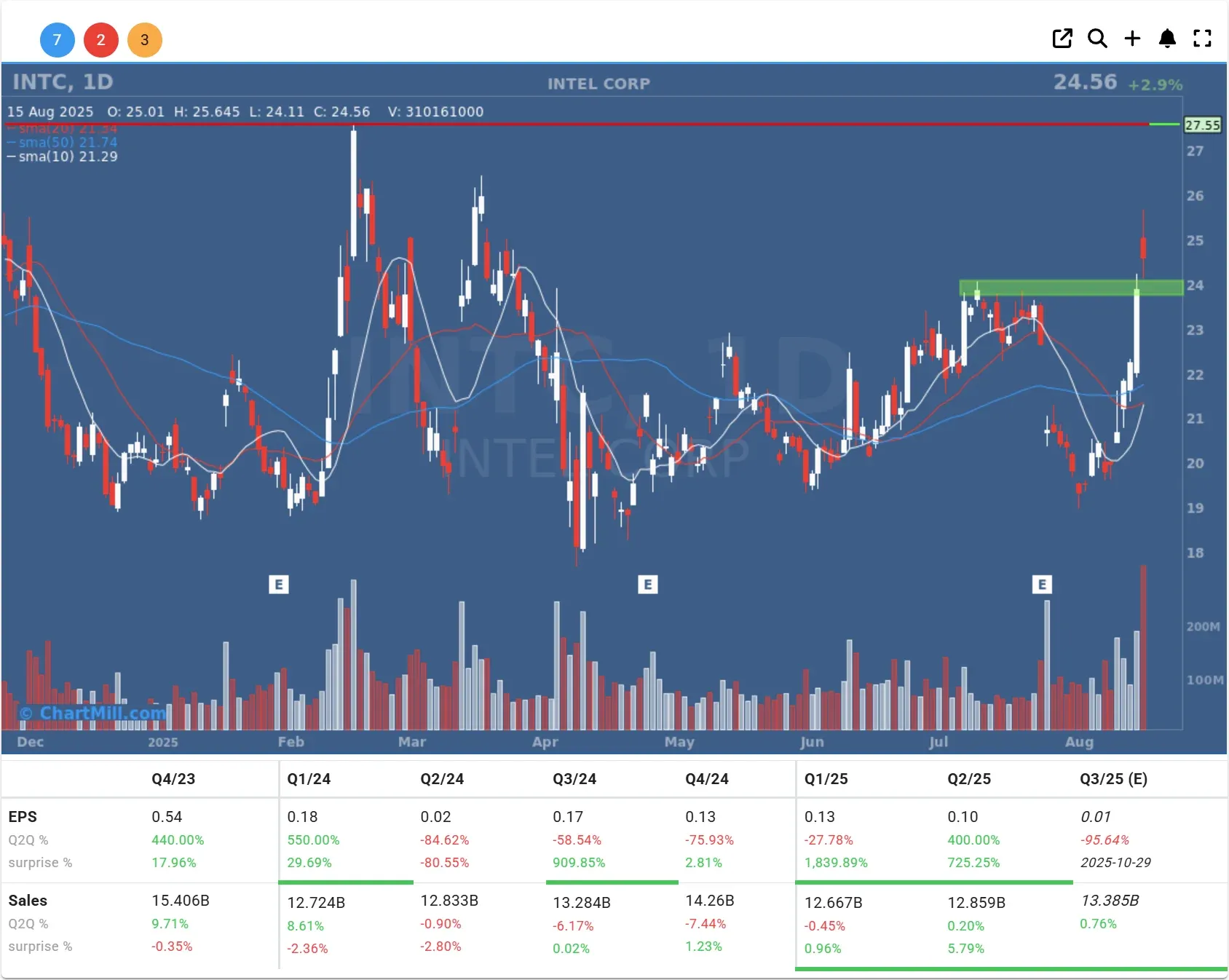The height and width of the screenshot is (980, 1229).
Task: Click the 2025-10-29 earnings date
Action: [x=1115, y=862]
